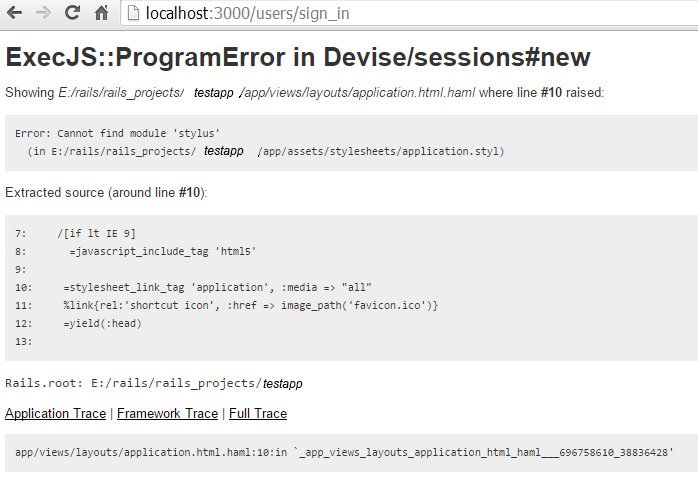Click the =yield(:head) source line
This screenshot has width=698, height=490.
click(102, 323)
